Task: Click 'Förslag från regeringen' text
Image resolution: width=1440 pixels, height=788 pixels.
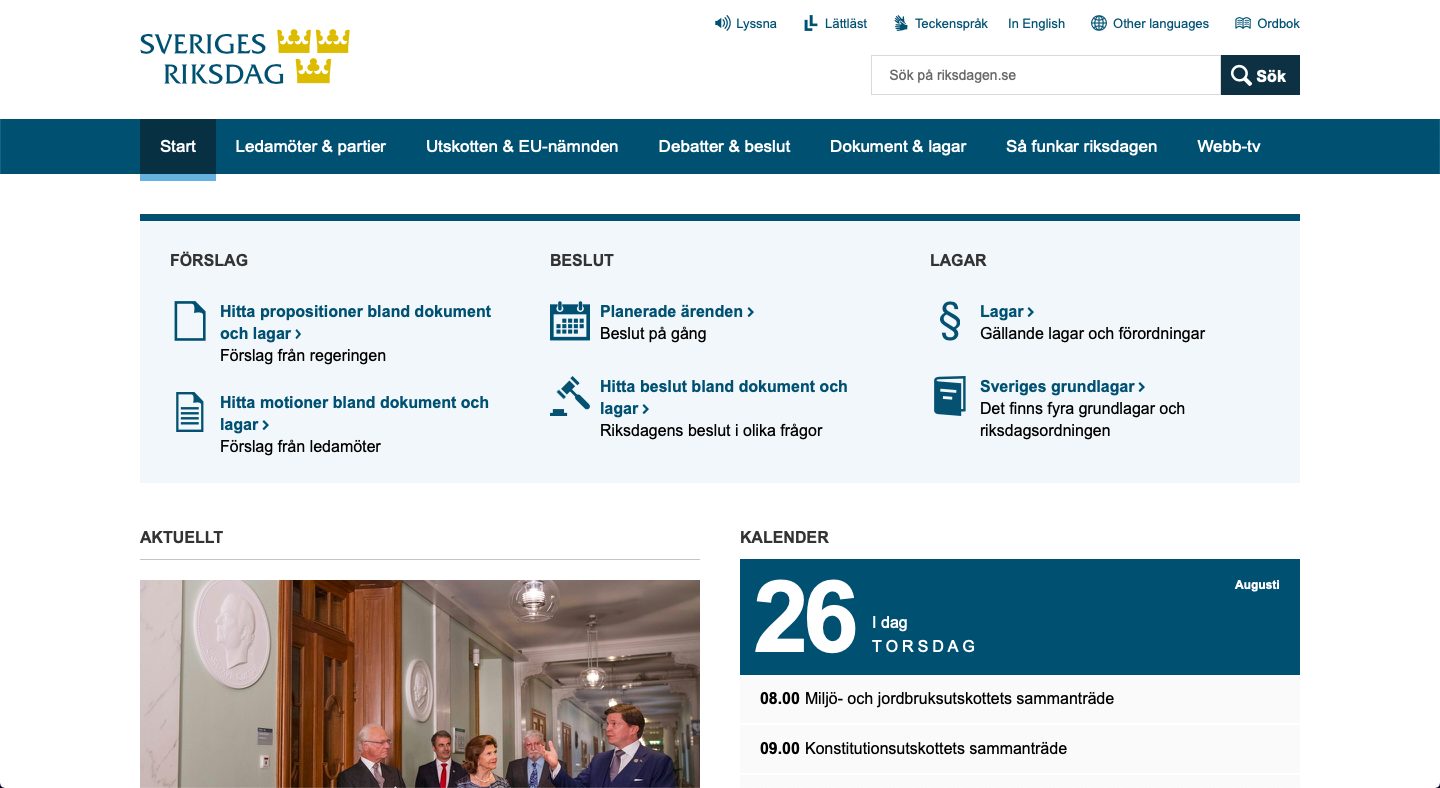Action: (x=303, y=355)
